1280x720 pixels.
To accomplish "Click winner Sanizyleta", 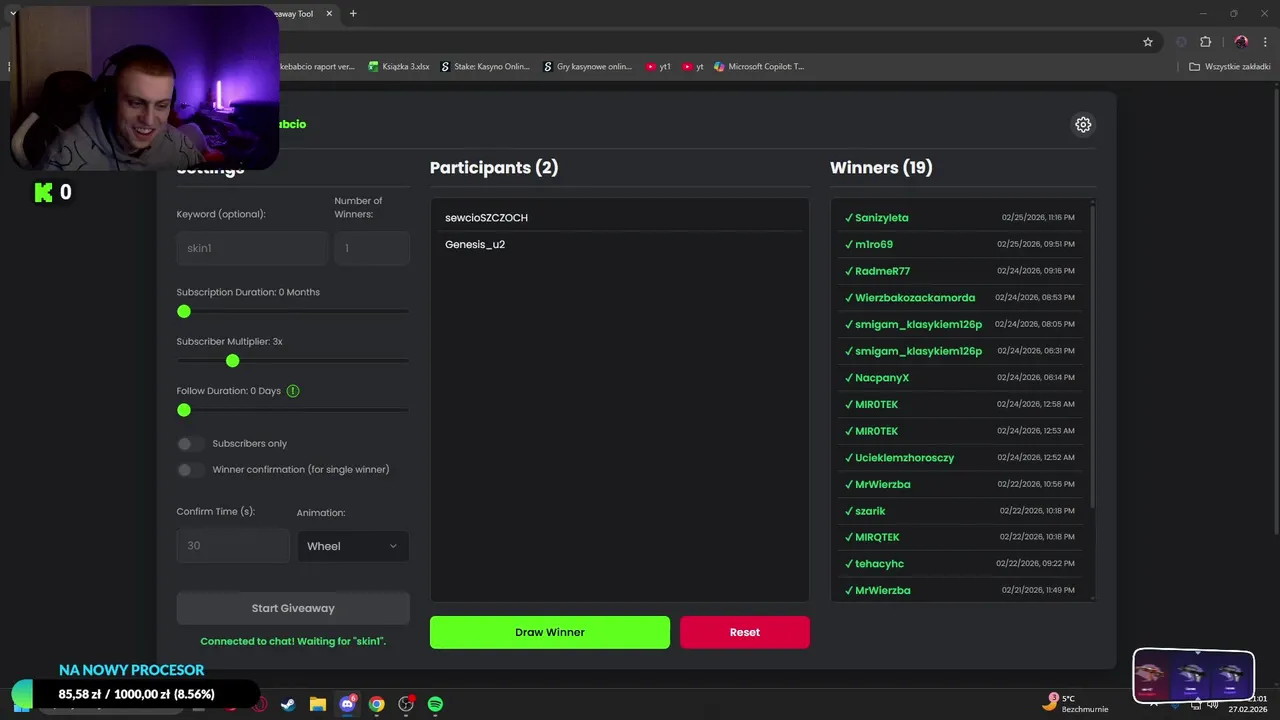I will point(881,218).
